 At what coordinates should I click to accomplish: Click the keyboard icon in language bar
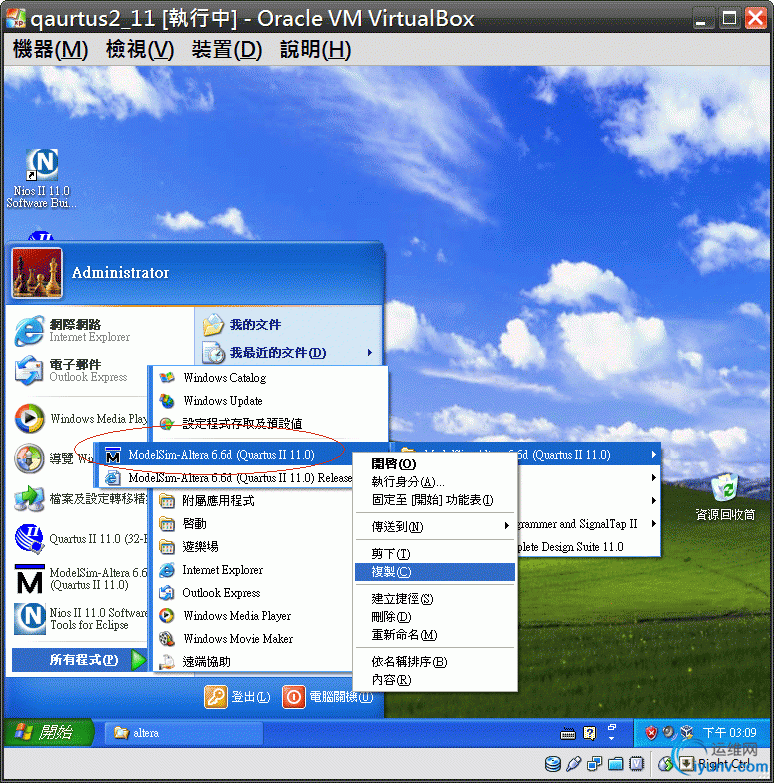pos(568,734)
